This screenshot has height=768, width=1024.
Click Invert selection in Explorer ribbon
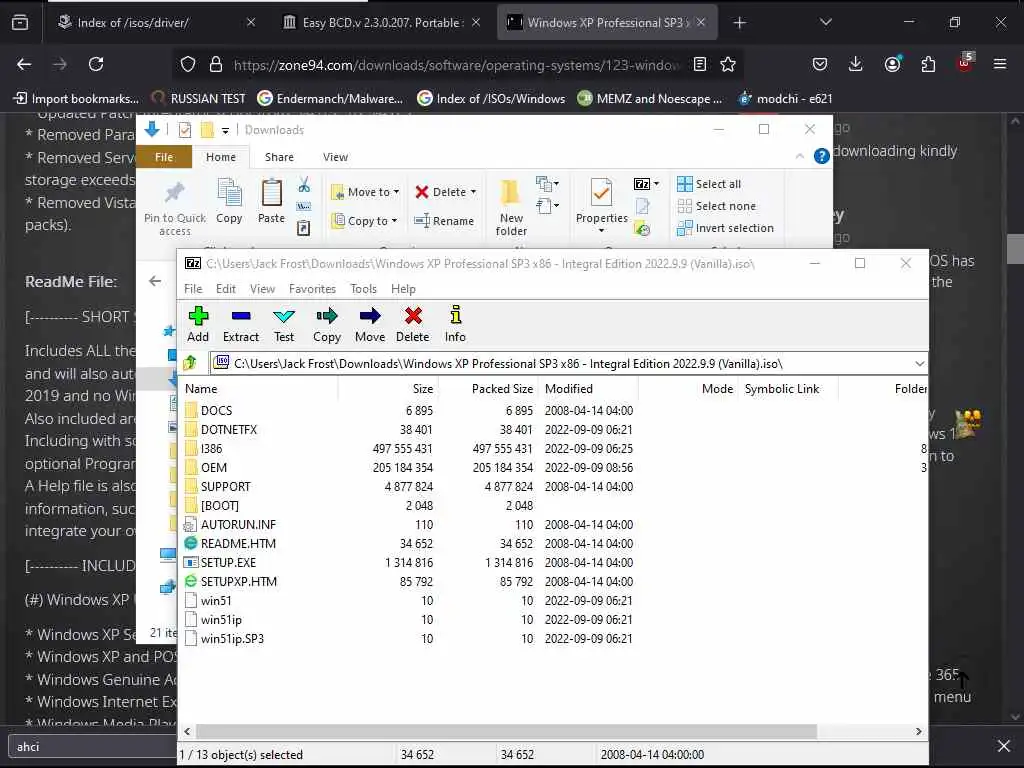click(726, 228)
